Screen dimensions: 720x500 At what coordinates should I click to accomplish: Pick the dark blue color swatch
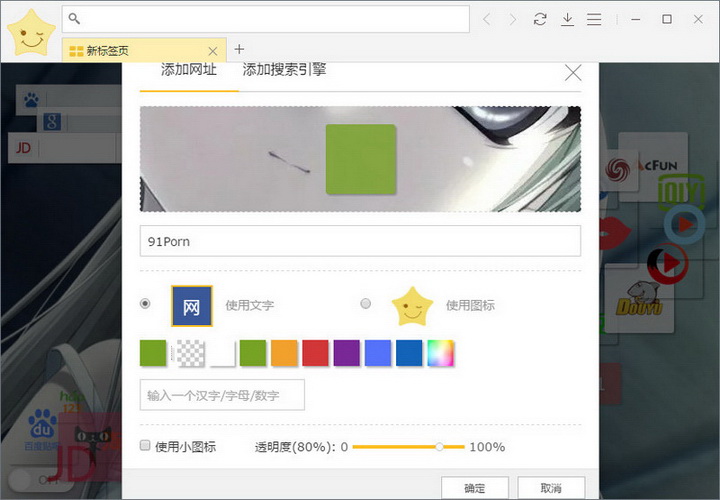409,353
